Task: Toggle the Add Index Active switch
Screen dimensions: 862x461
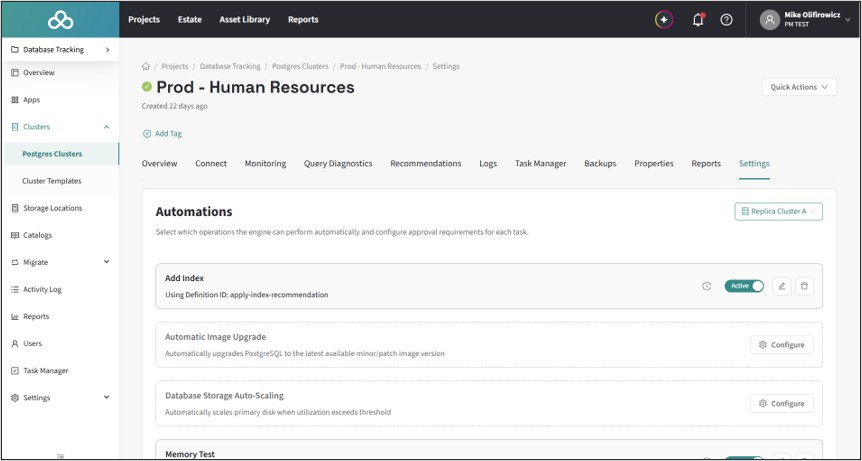Action: pos(744,286)
